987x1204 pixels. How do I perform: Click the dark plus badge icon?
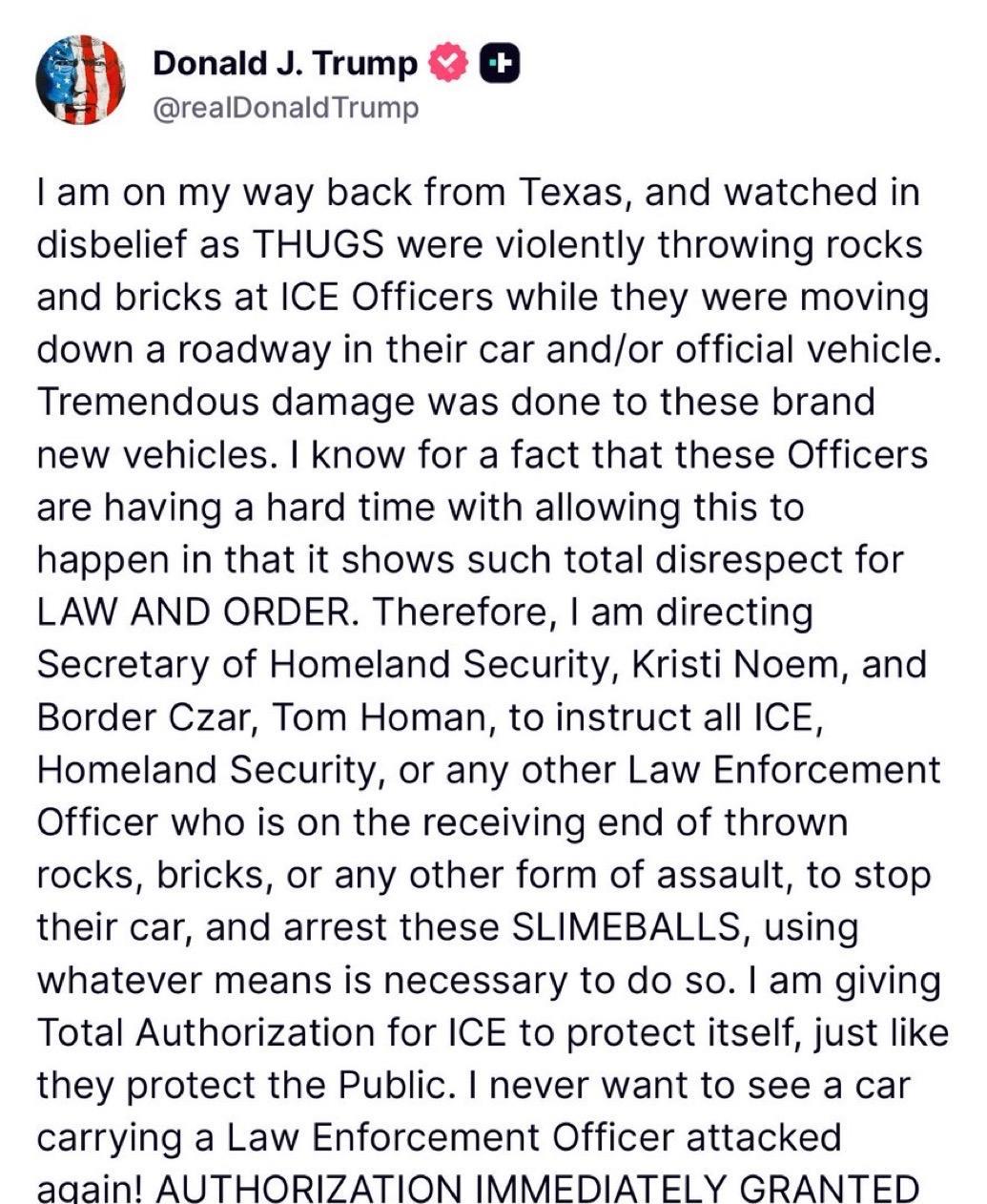point(499,64)
